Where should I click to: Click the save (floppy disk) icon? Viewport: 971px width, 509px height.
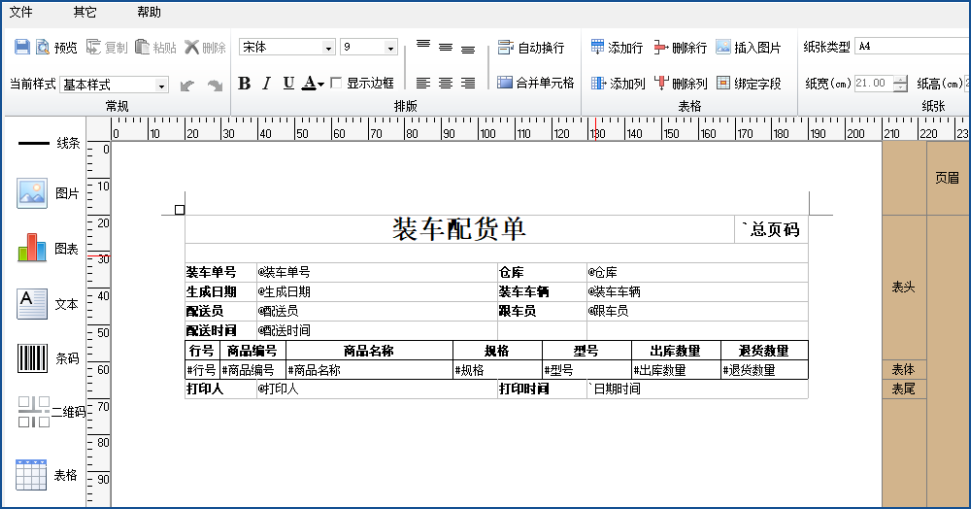point(22,47)
